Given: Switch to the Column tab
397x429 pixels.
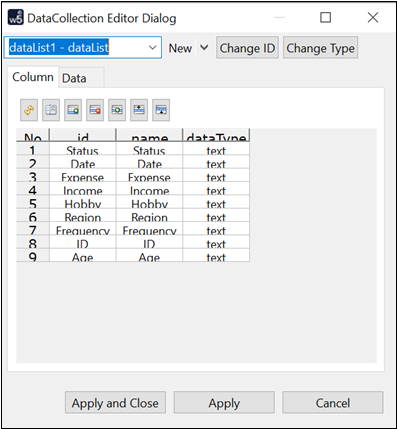Looking at the screenshot, I should pyautogui.click(x=33, y=77).
